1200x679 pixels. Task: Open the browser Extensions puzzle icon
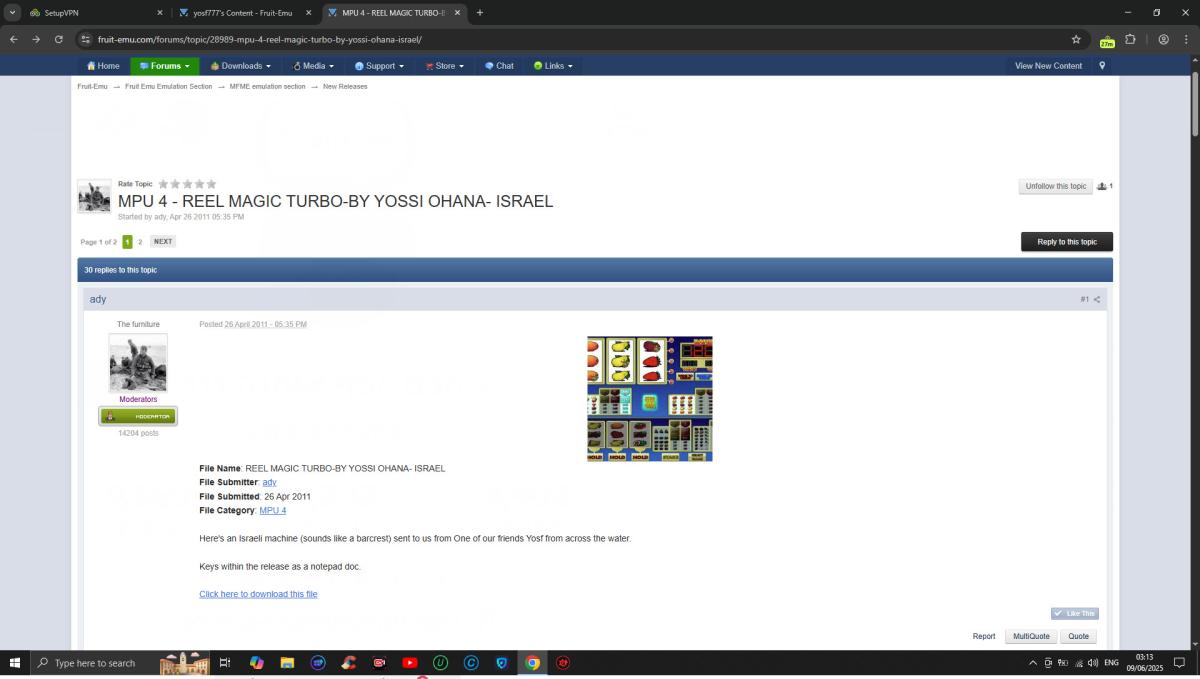coord(1130,40)
